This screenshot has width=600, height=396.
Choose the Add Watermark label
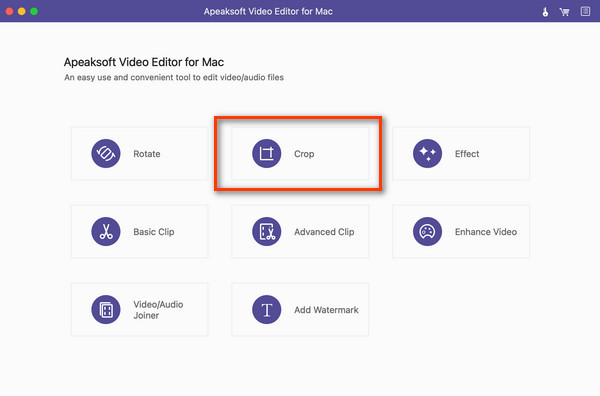pos(326,310)
